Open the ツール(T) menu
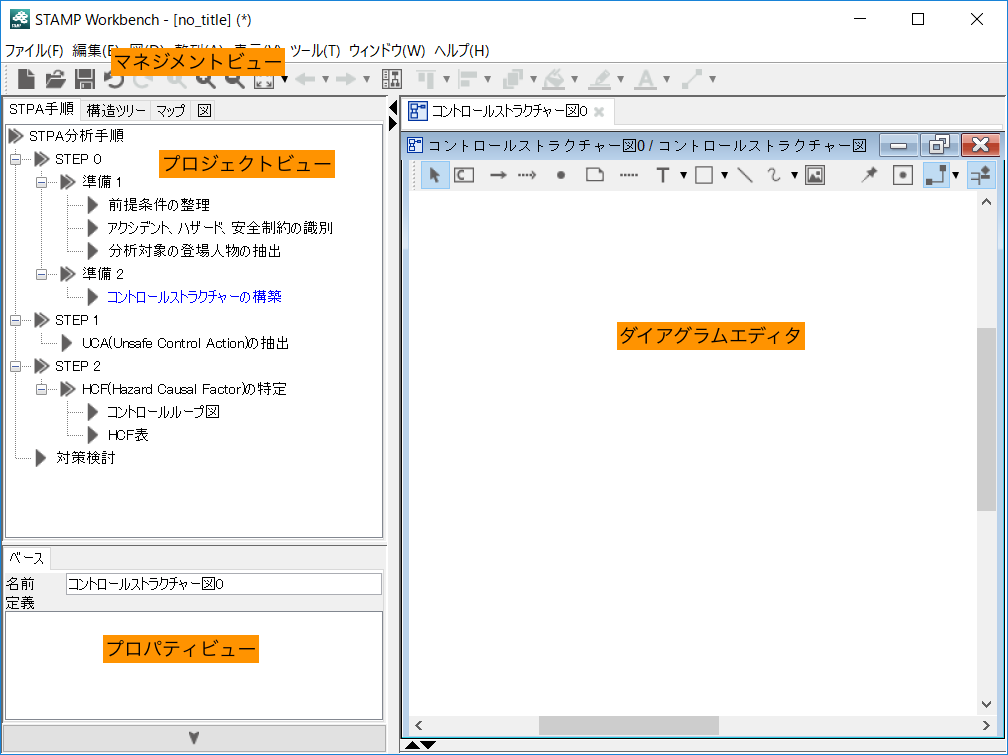 (315, 50)
